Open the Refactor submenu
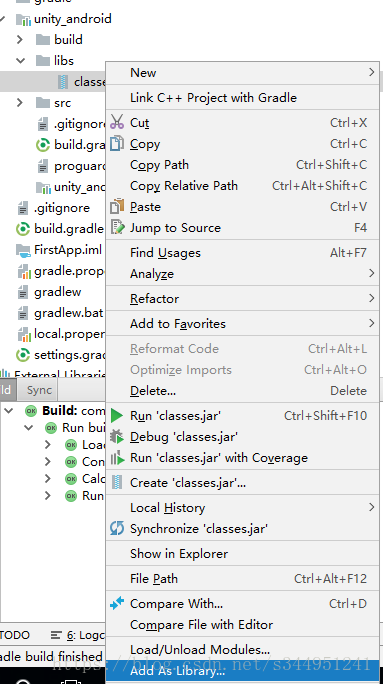 coord(242,299)
